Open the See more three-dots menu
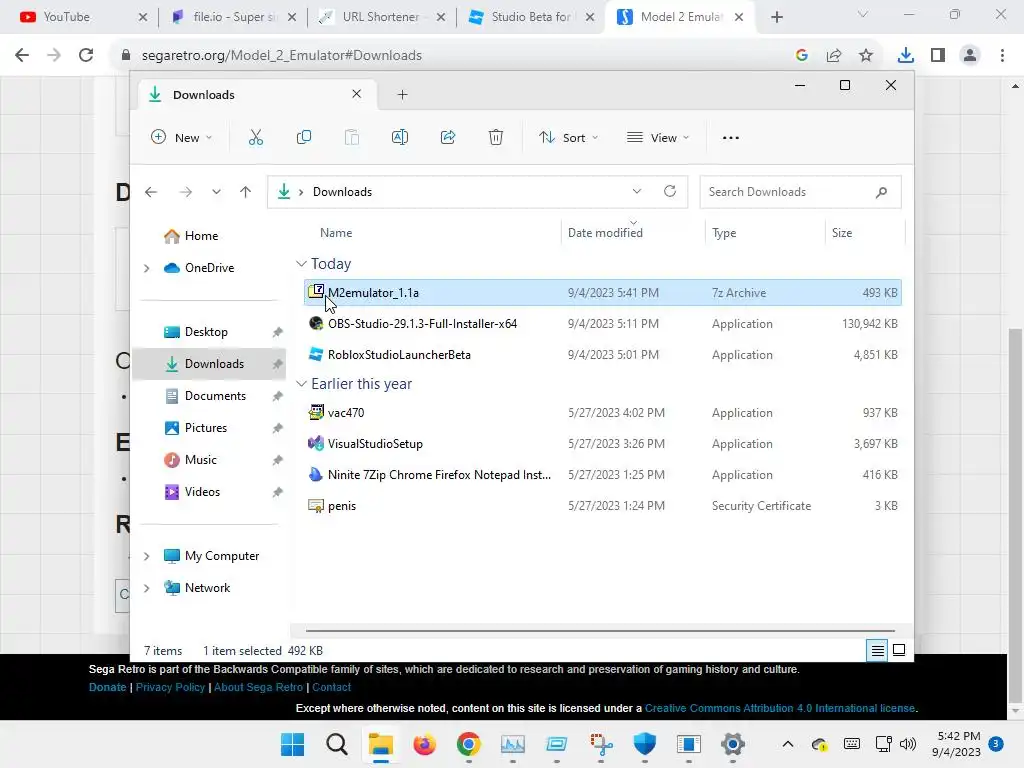This screenshot has width=1024, height=768. 731,138
